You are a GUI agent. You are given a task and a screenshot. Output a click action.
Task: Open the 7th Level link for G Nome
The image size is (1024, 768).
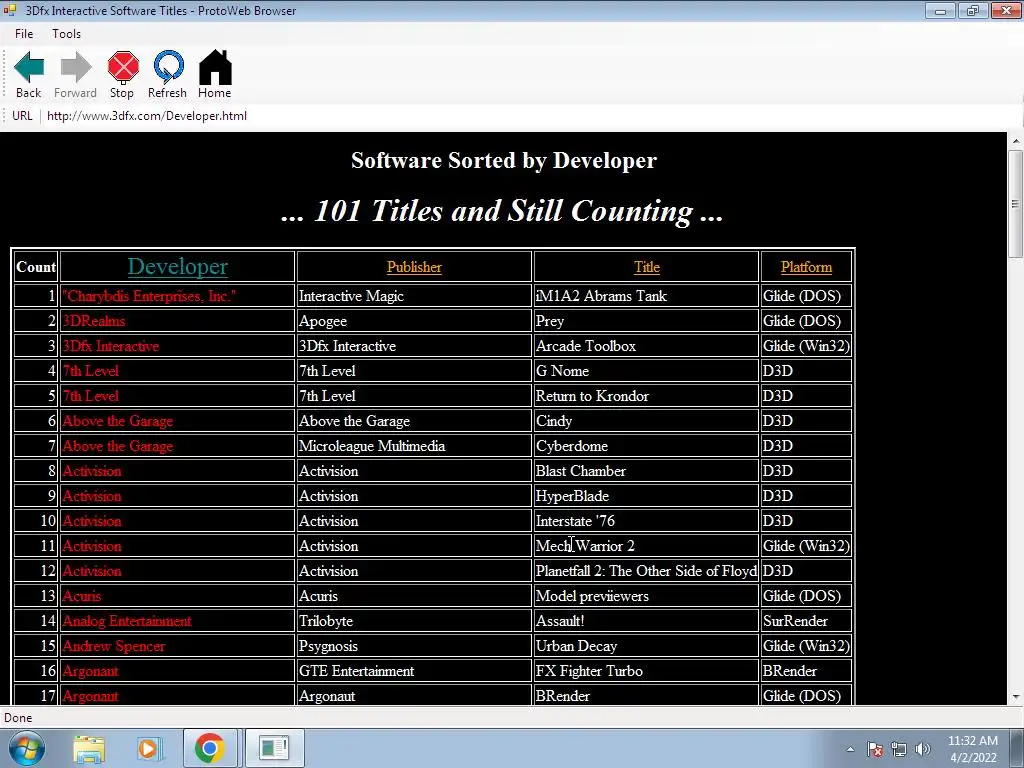91,371
